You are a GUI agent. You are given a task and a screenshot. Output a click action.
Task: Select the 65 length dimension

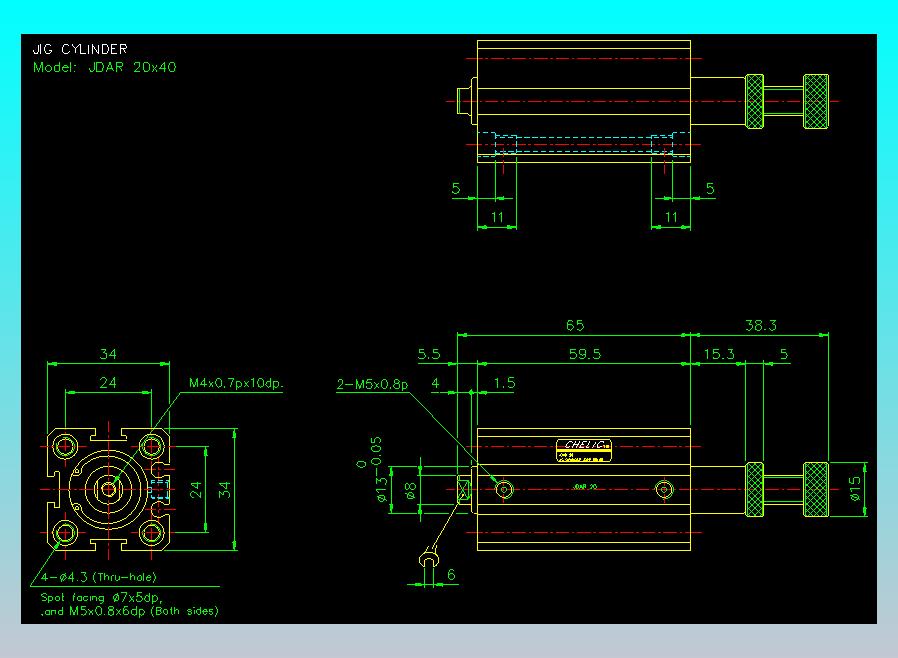click(x=575, y=325)
